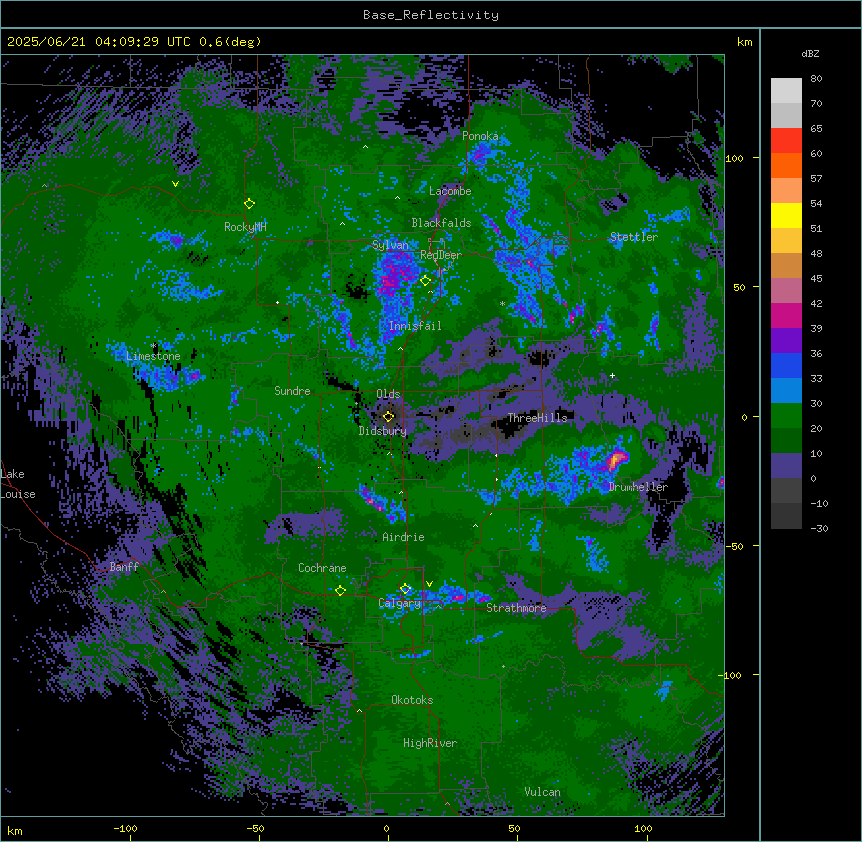Select the Sylvan label
This screenshot has width=862, height=842.
click(x=390, y=245)
